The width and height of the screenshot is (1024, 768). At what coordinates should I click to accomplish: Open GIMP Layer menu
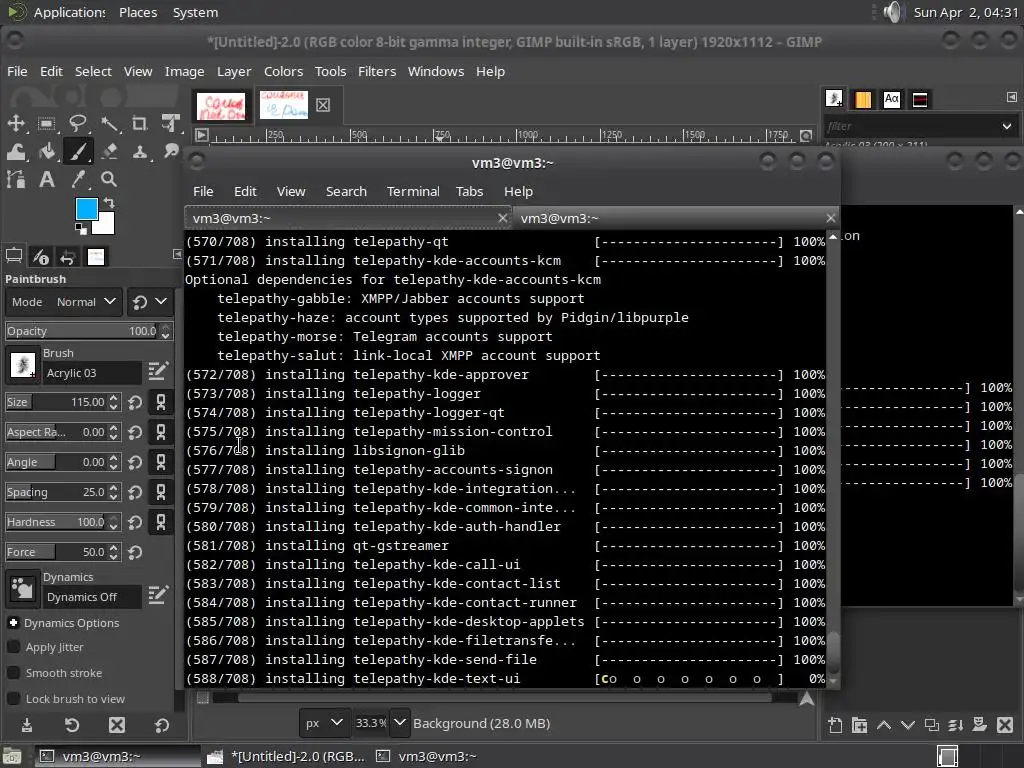click(234, 71)
